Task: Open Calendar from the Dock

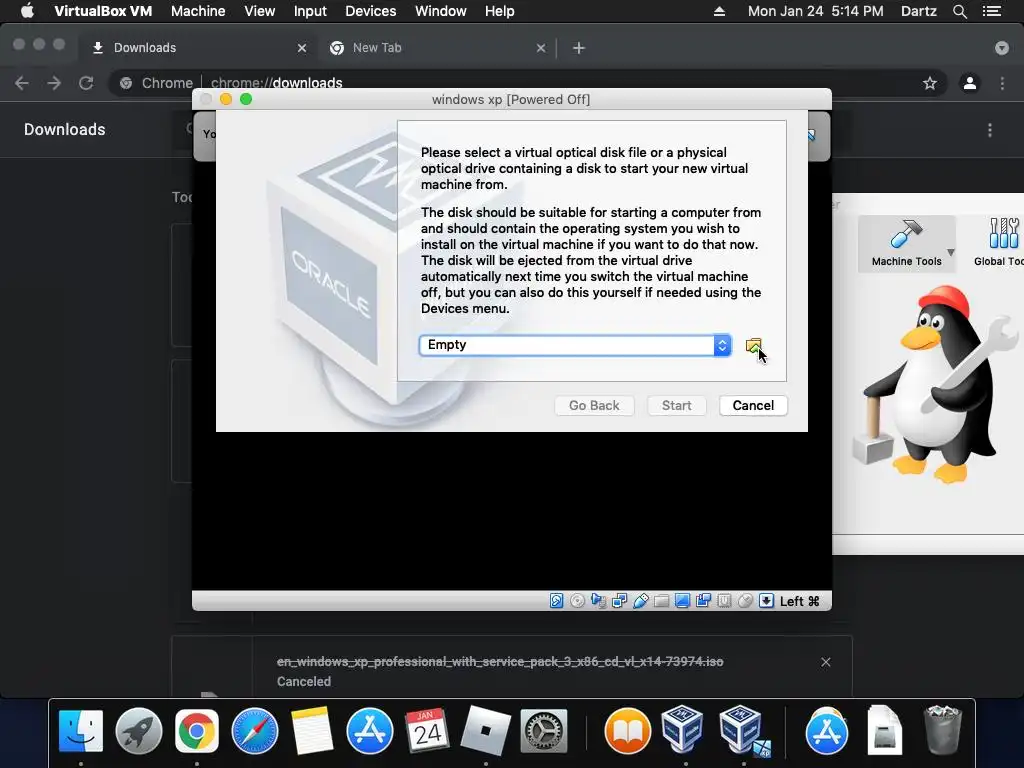Action: (x=427, y=731)
